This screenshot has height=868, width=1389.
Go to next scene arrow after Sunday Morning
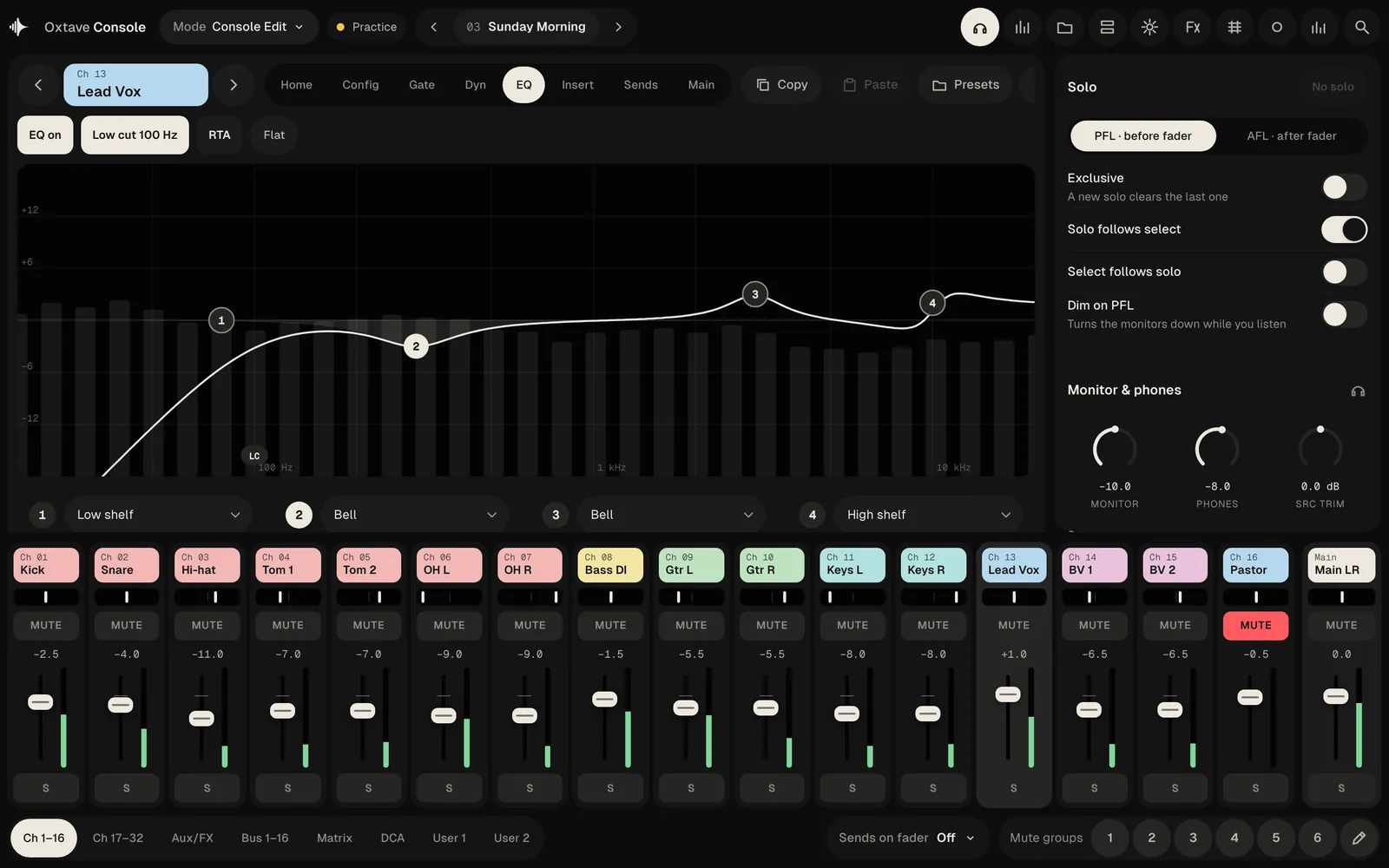618,27
